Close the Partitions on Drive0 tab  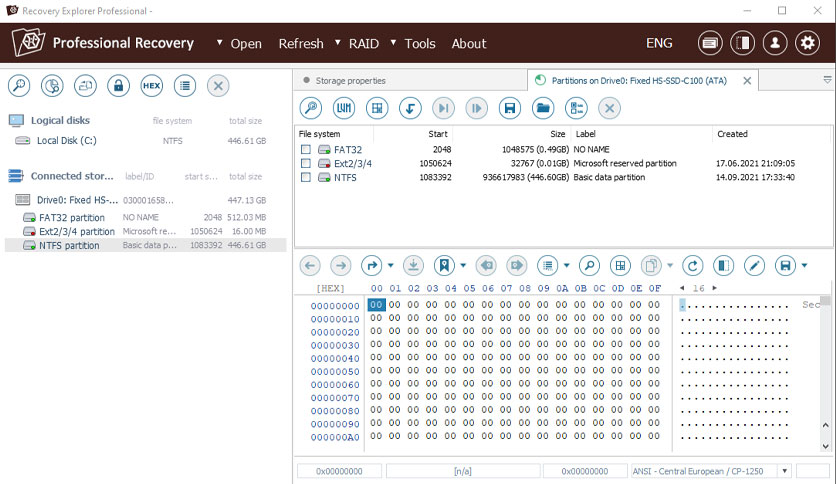[x=747, y=80]
